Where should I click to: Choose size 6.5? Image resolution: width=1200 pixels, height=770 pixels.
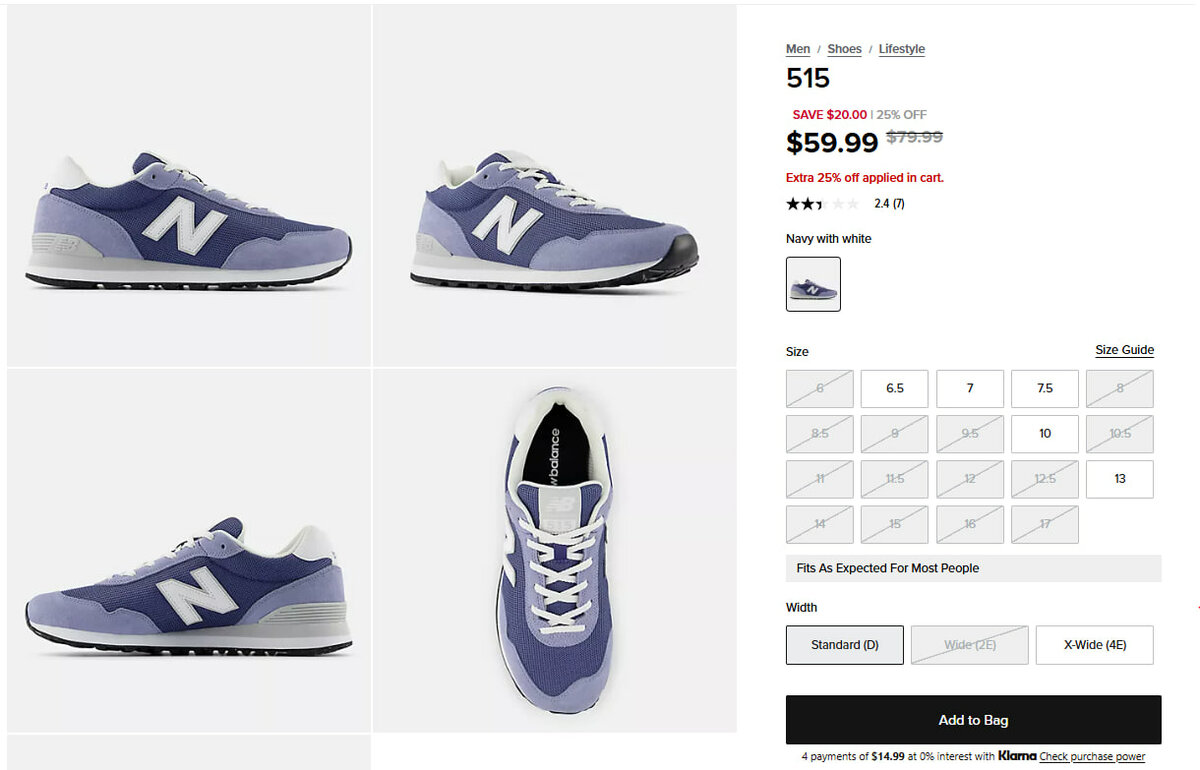click(x=894, y=389)
